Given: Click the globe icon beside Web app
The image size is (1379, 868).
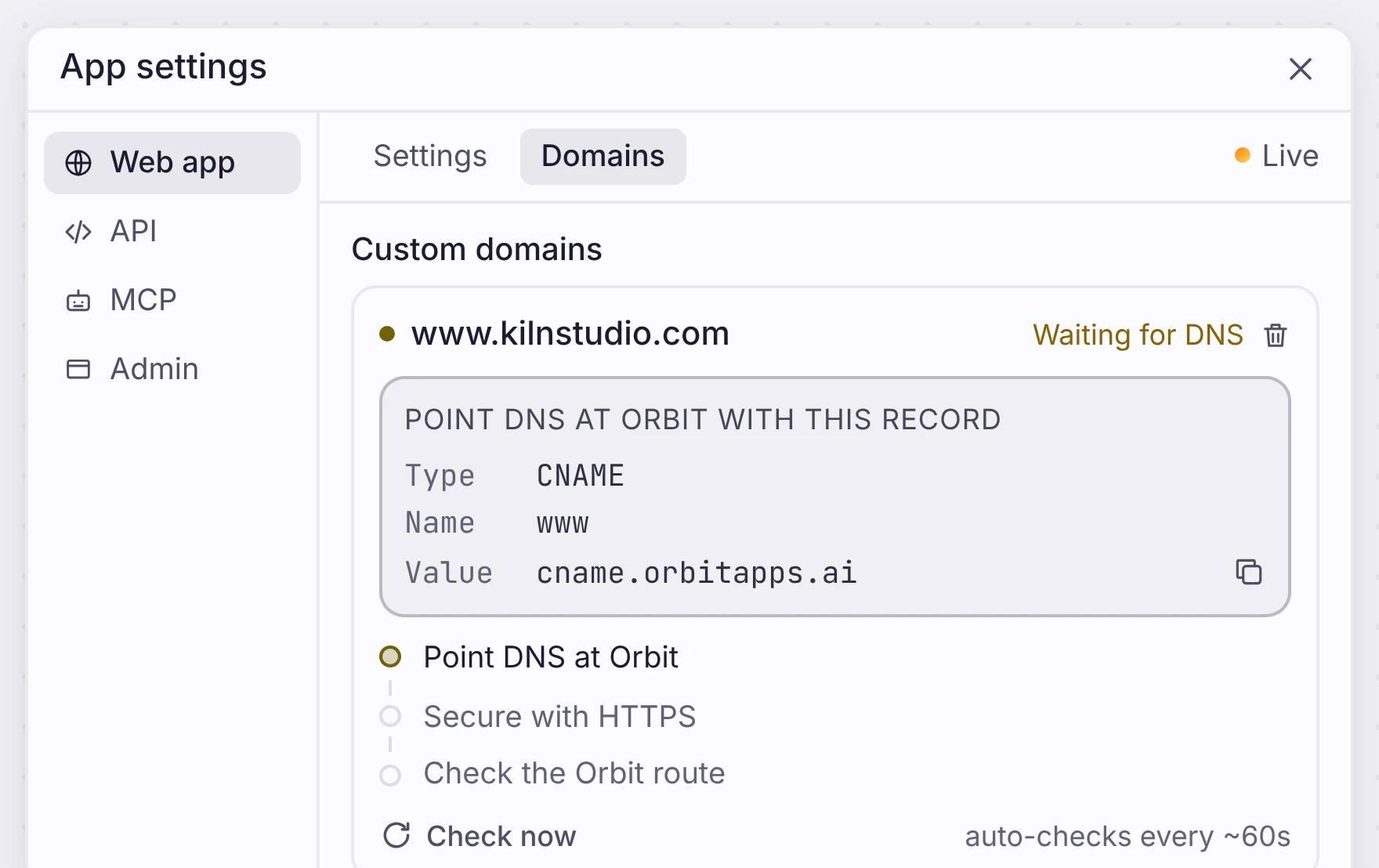Looking at the screenshot, I should pos(78,163).
